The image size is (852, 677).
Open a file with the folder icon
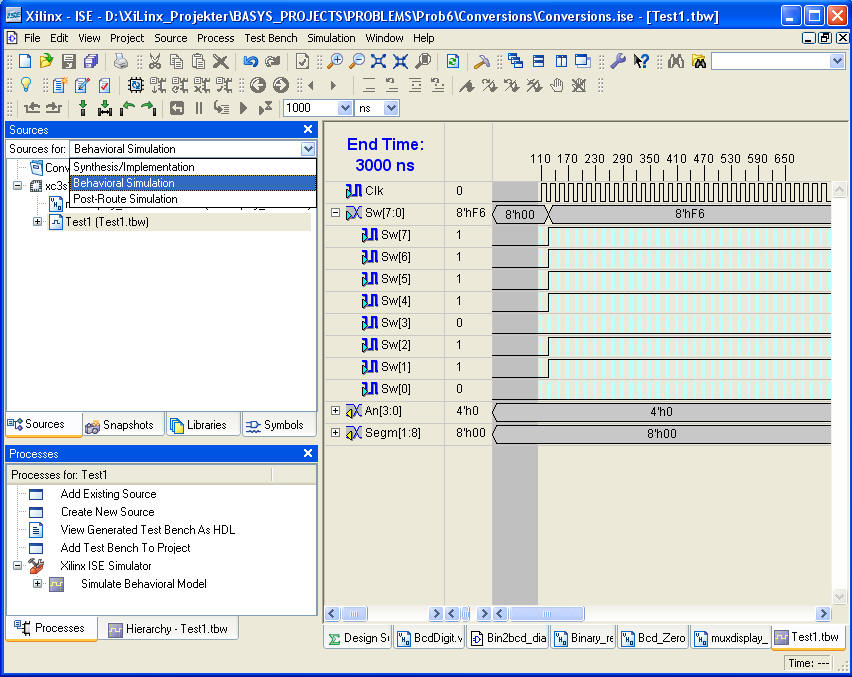pos(47,61)
